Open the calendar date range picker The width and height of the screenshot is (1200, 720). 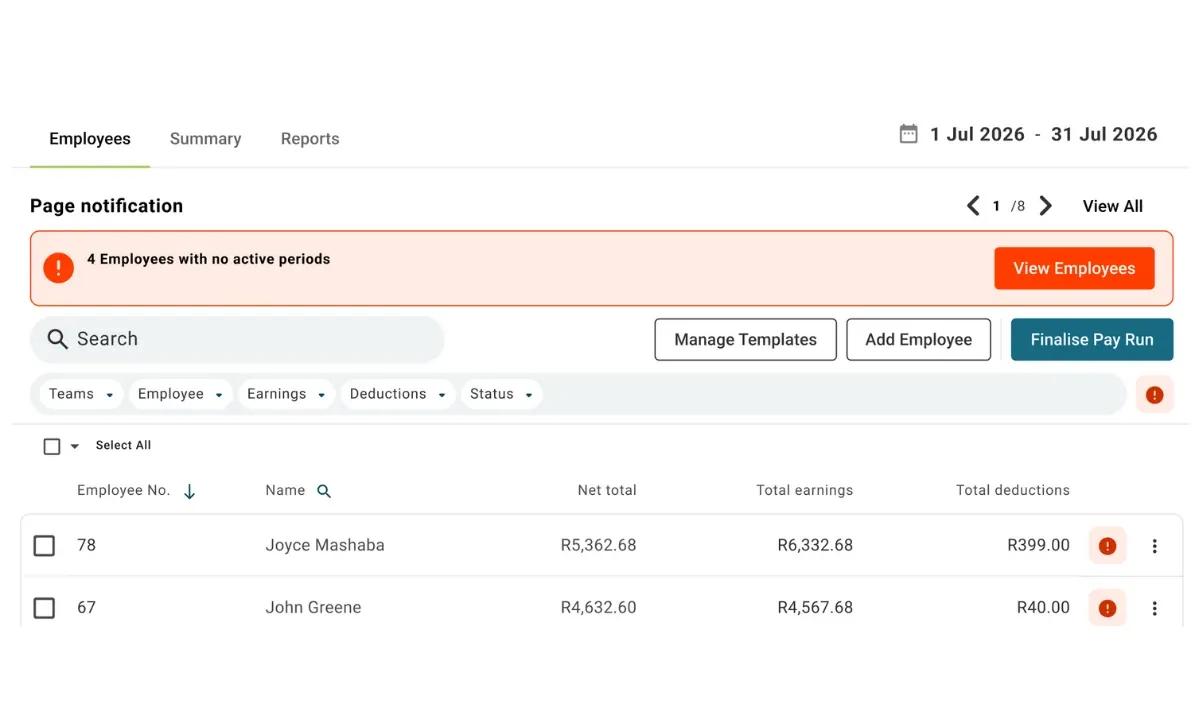click(907, 133)
